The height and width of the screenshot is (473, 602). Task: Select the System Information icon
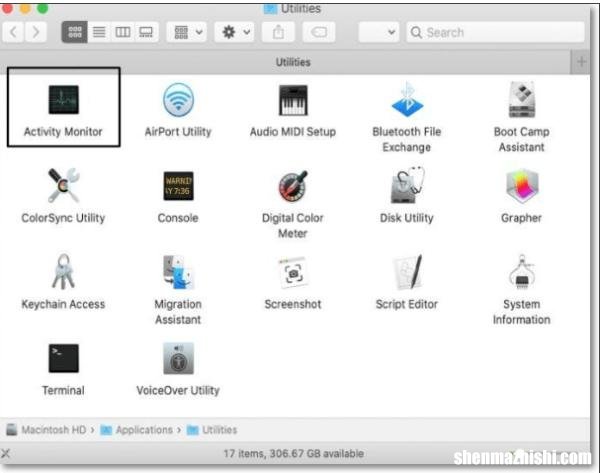pos(521,272)
